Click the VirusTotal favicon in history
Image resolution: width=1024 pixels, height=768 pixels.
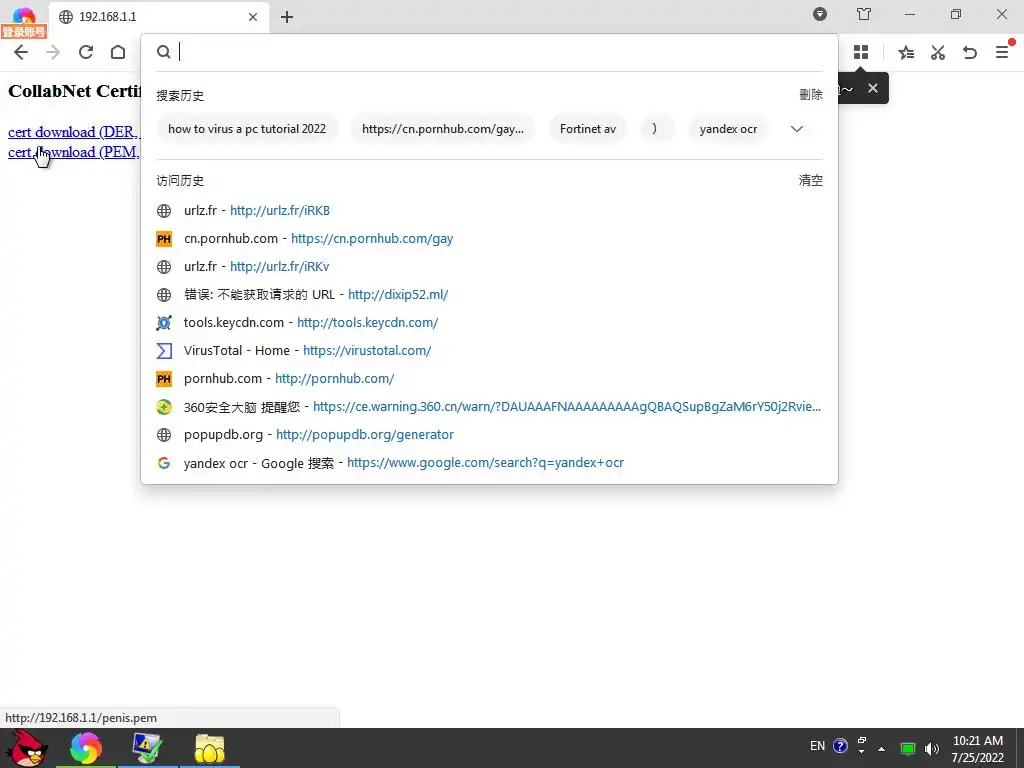coord(164,351)
